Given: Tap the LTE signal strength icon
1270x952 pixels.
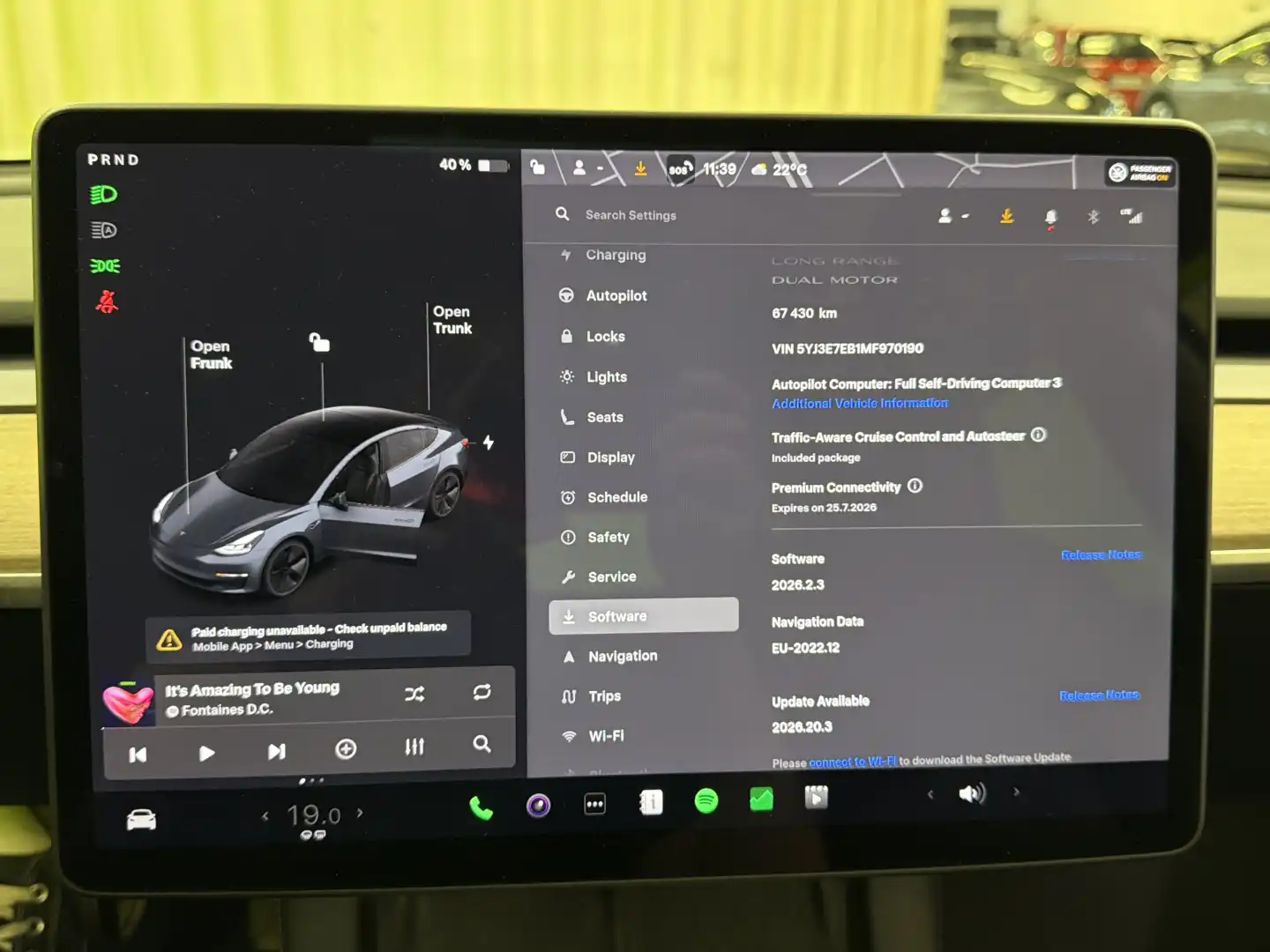Looking at the screenshot, I should coord(1131,216).
